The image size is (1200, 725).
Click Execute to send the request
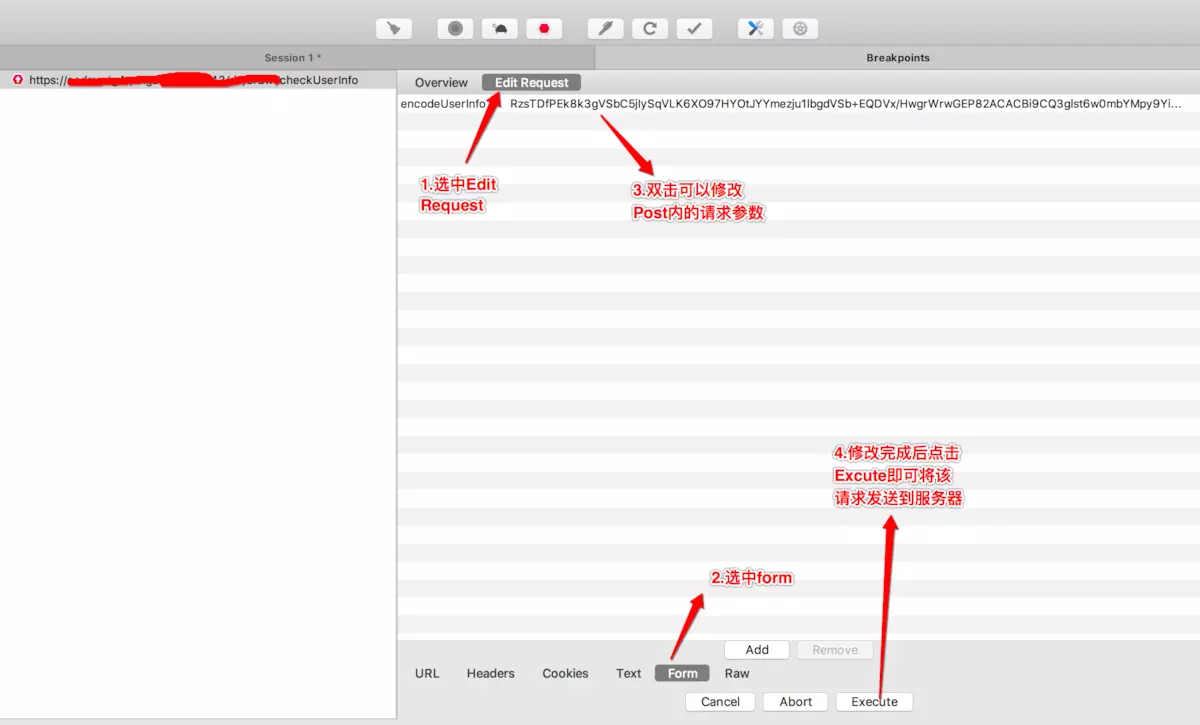click(874, 702)
